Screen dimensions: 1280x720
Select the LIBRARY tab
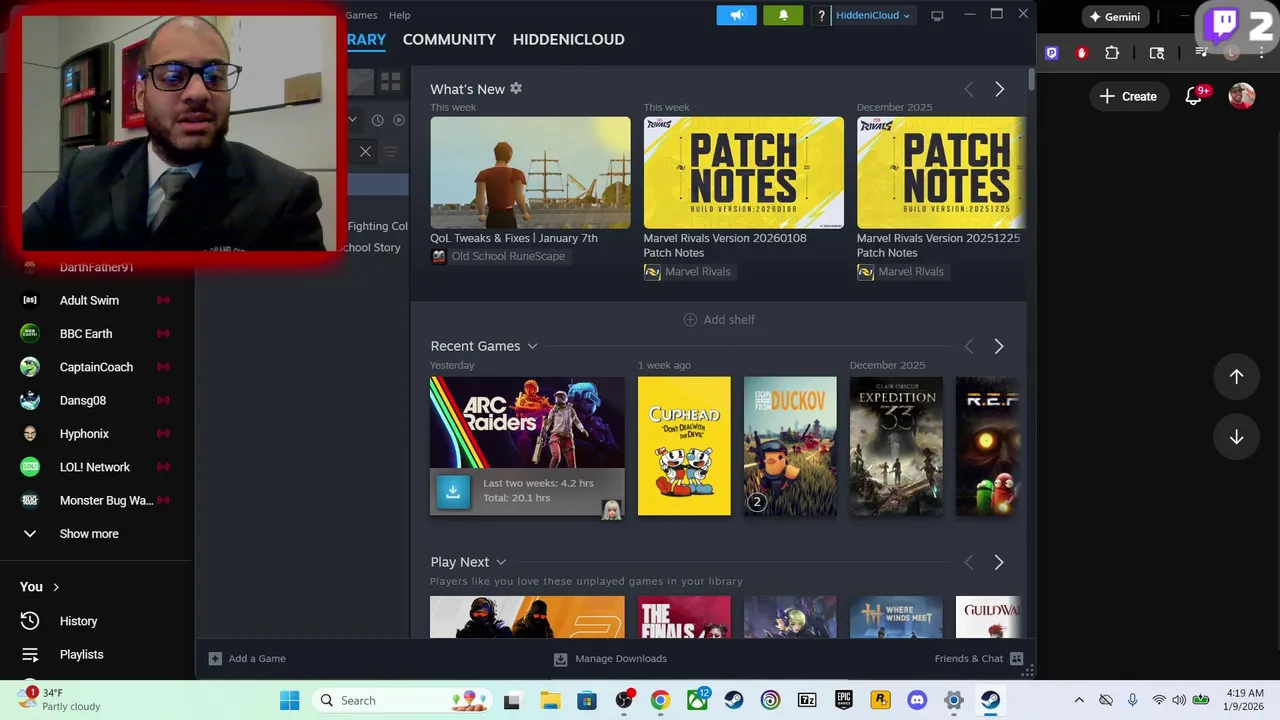point(366,39)
